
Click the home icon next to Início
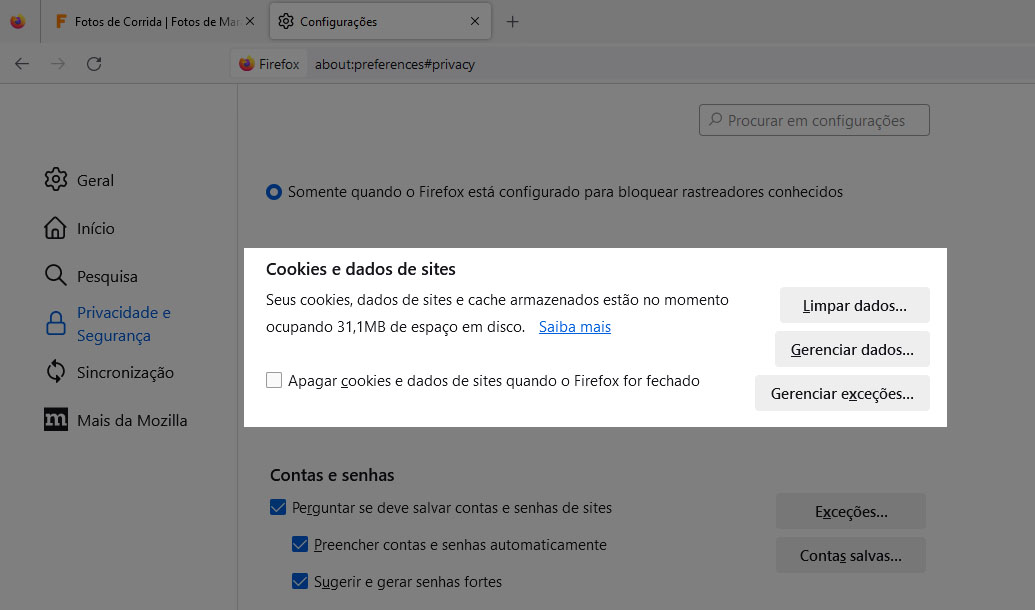(x=55, y=228)
